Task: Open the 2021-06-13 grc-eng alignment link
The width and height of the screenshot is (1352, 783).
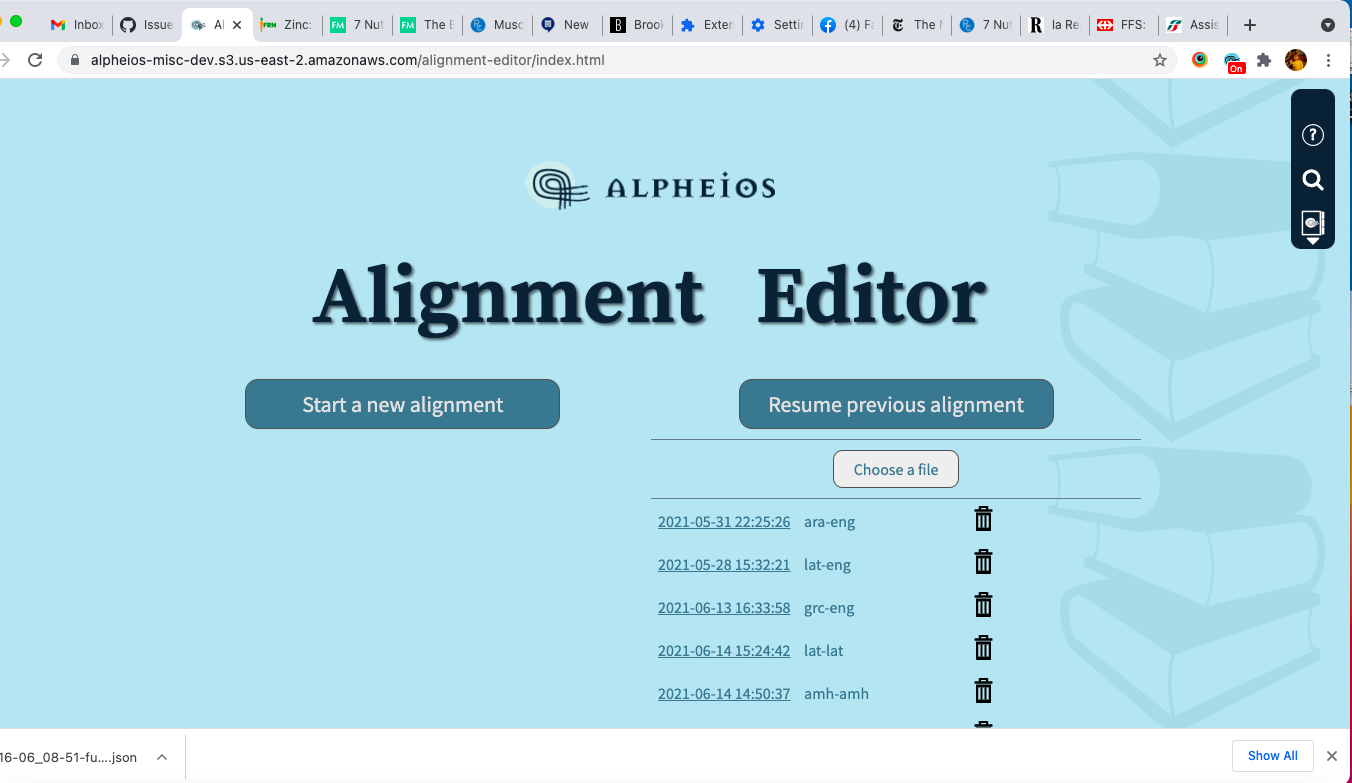Action: 724,607
